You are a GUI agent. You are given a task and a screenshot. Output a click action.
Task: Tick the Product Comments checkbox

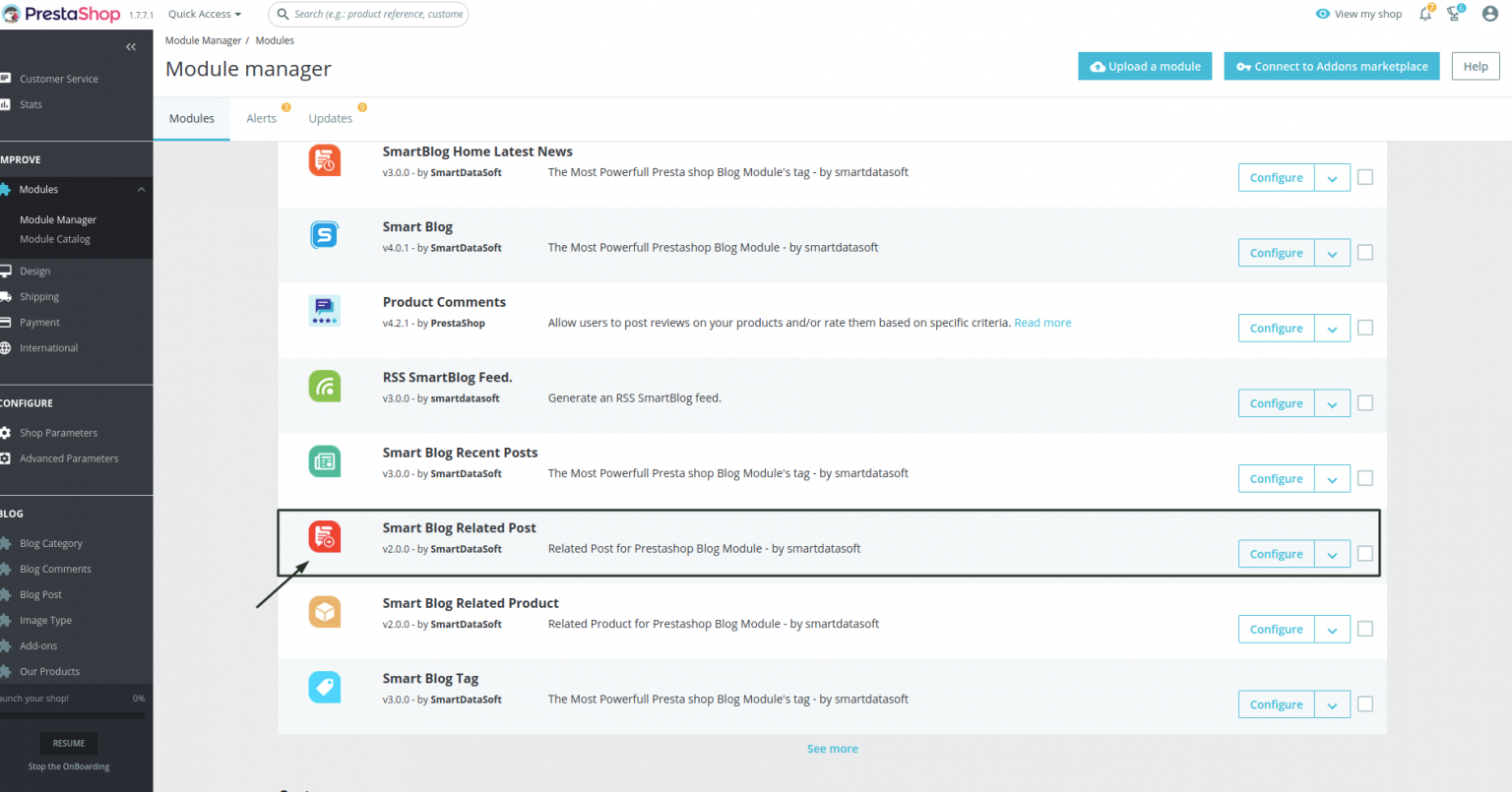coord(1365,328)
